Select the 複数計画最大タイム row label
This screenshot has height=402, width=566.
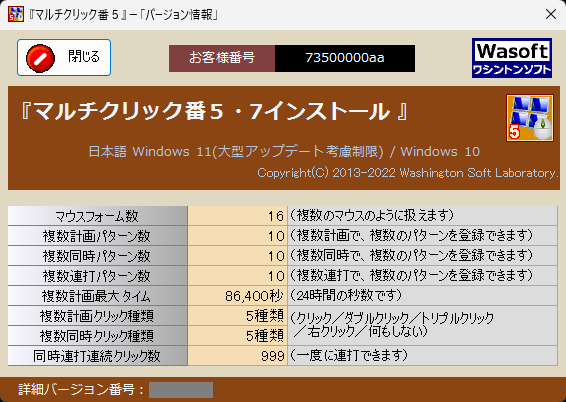coord(97,296)
